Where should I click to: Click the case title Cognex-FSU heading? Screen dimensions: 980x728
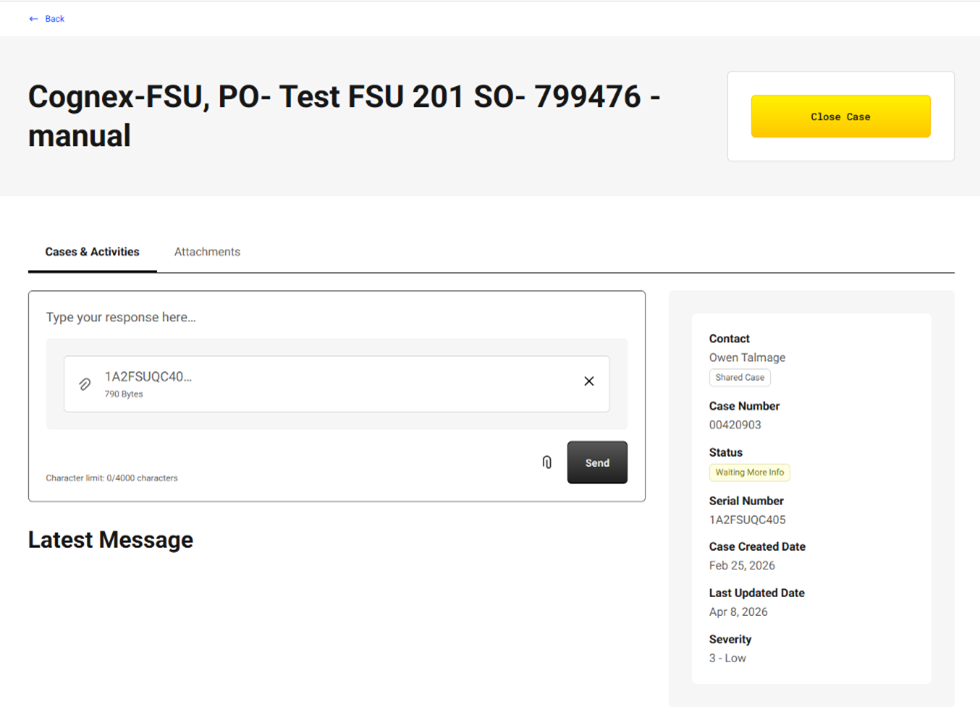(x=344, y=116)
